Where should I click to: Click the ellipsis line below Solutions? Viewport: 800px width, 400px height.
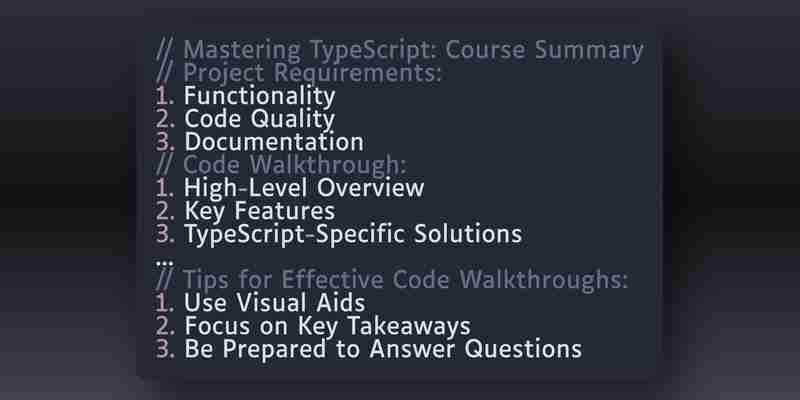(x=165, y=263)
